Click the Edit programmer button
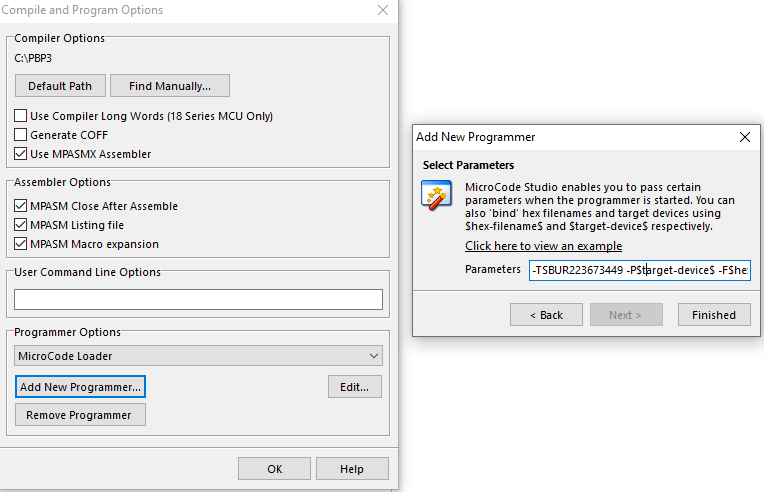 click(x=354, y=386)
